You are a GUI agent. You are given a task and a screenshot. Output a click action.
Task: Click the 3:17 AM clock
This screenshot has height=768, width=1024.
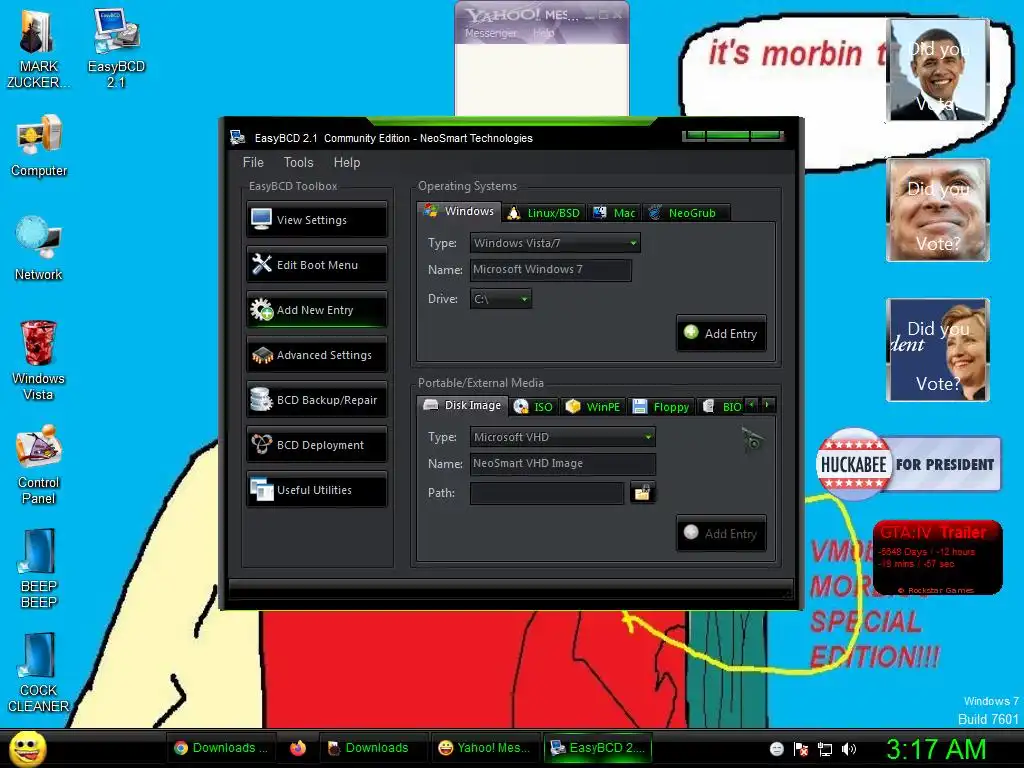[936, 749]
